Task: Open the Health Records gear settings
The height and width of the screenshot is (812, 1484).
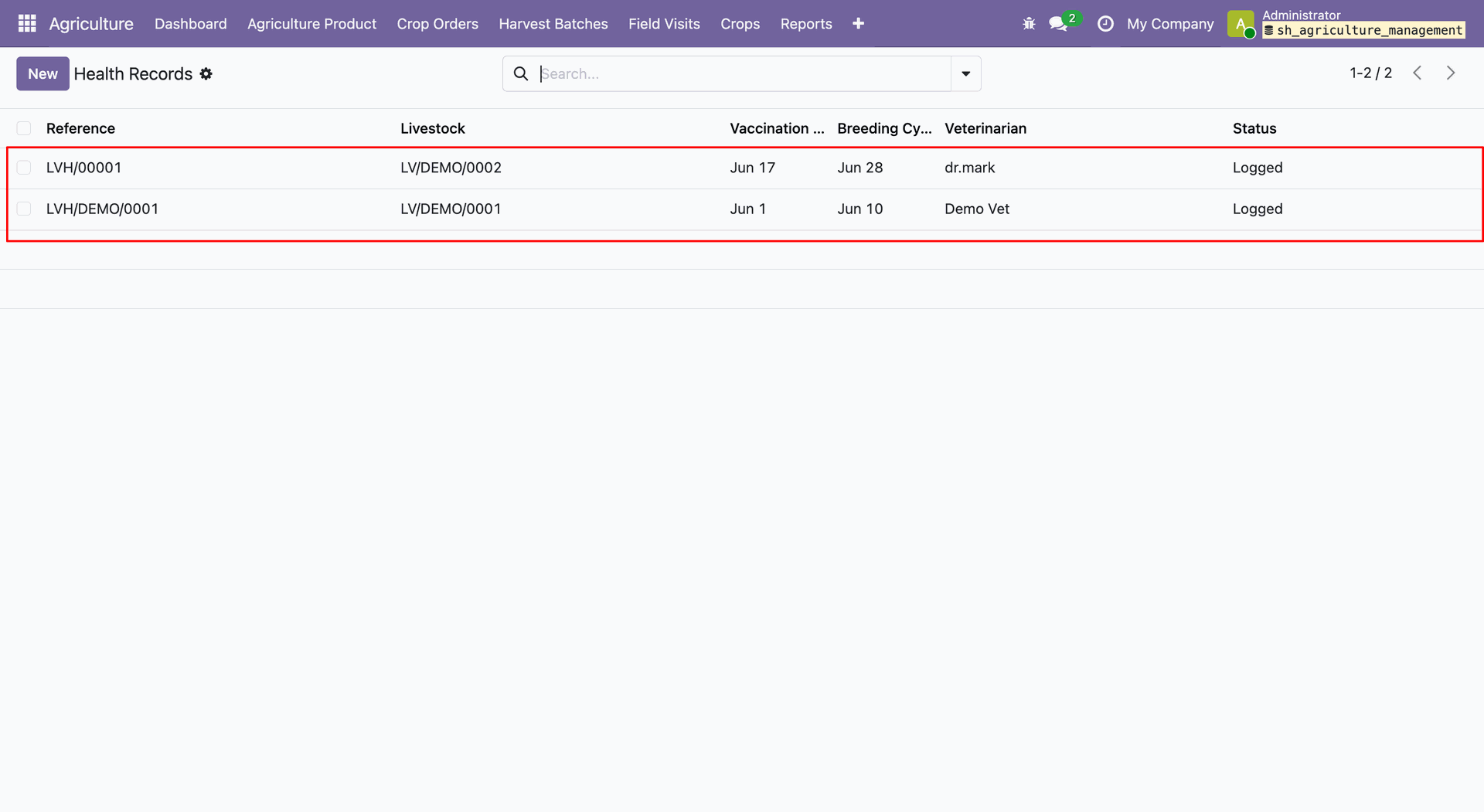Action: [x=206, y=74]
